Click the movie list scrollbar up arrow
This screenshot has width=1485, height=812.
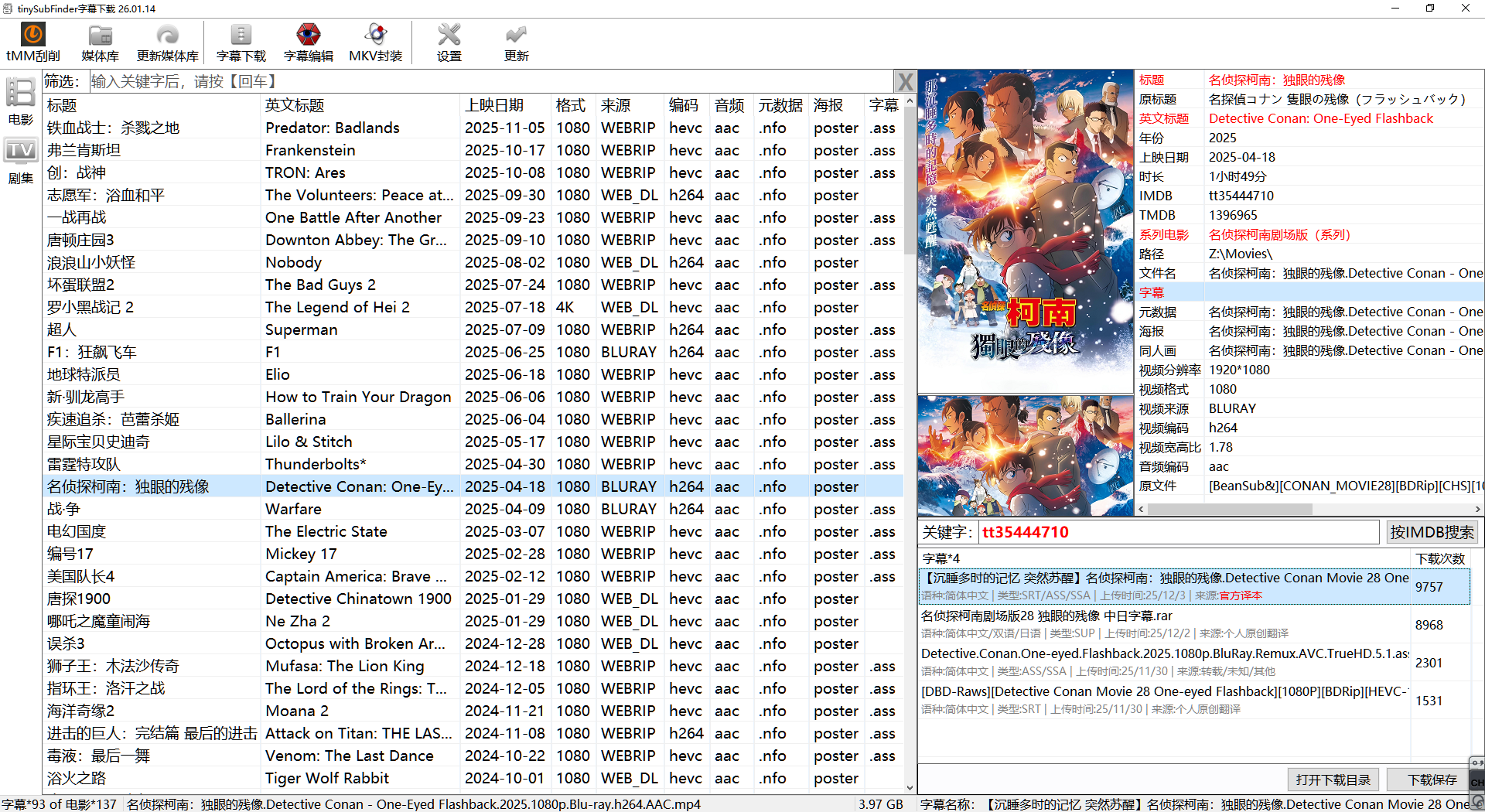click(910, 101)
